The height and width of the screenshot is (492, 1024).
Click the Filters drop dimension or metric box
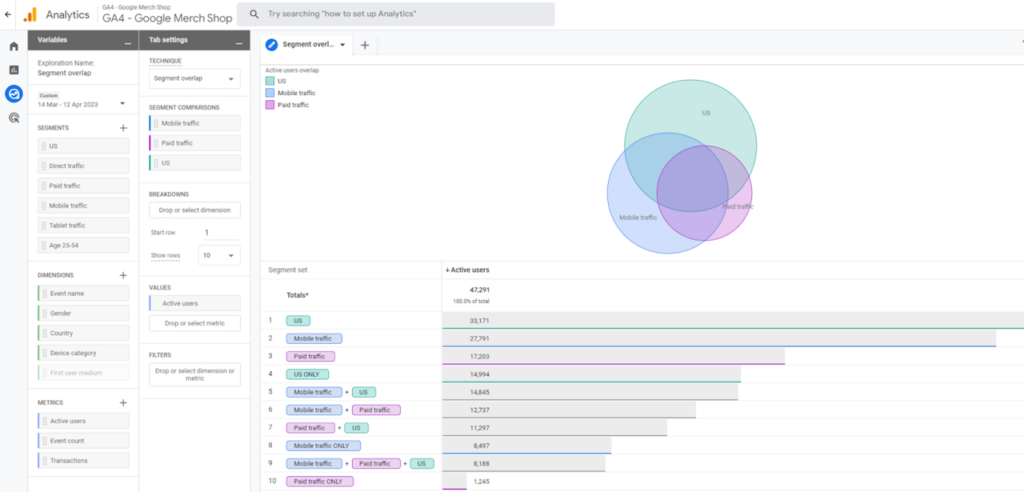tap(195, 374)
